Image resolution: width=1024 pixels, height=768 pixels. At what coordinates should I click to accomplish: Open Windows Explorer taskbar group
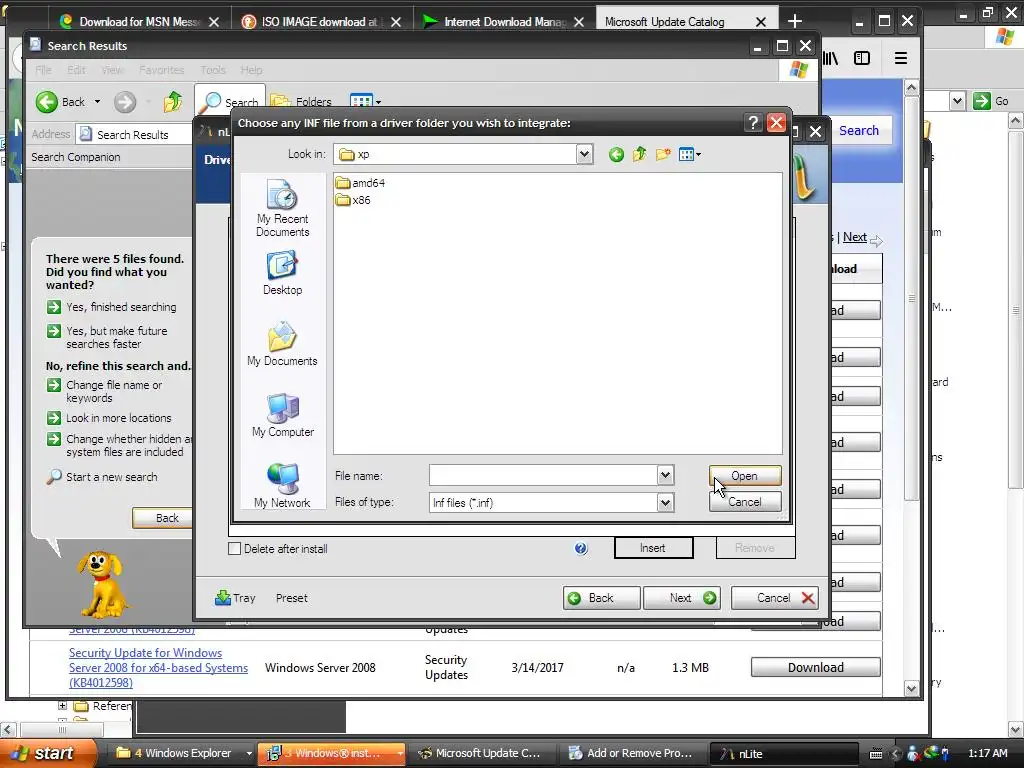[184, 753]
